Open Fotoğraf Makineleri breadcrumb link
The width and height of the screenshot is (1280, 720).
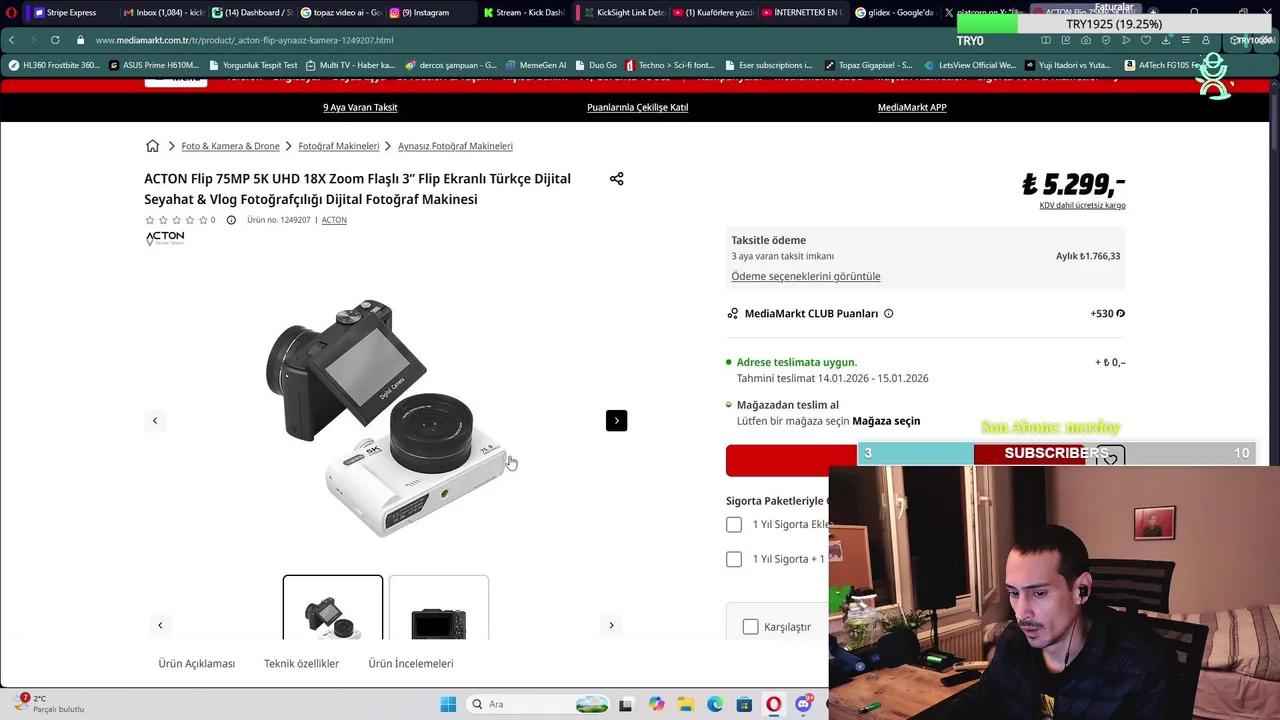[339, 146]
